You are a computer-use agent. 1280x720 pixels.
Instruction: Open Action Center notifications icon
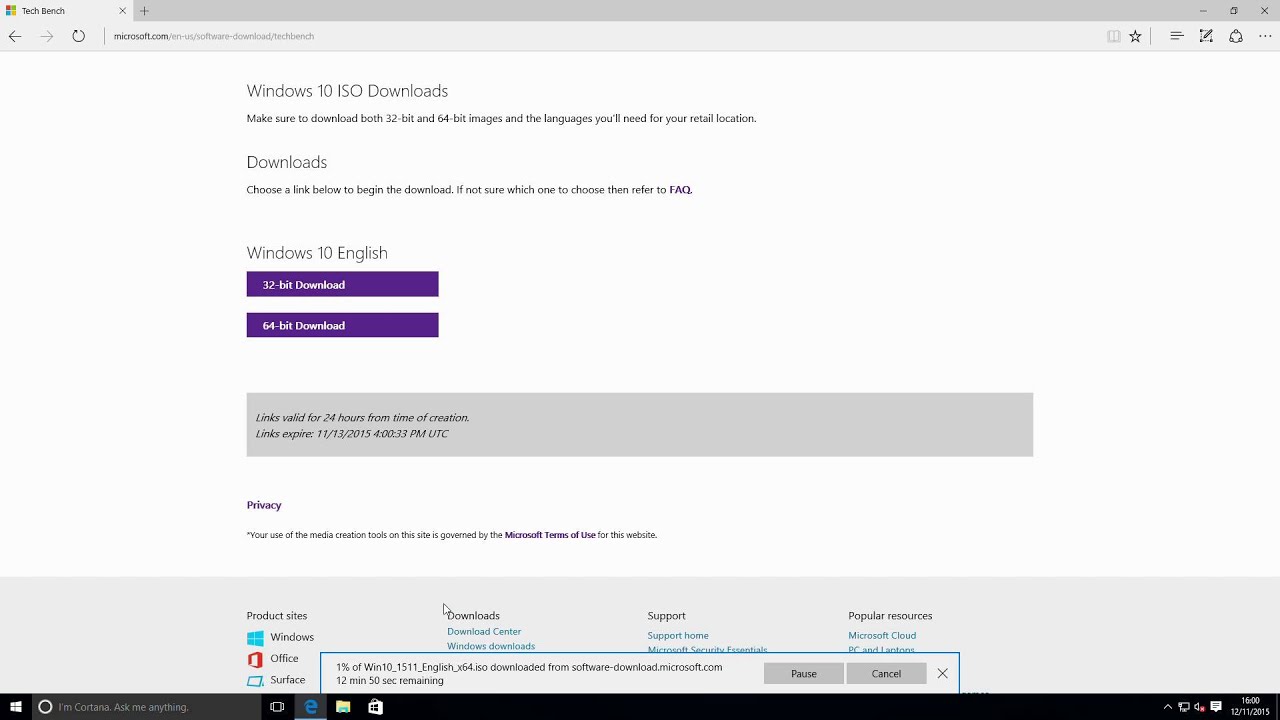[1216, 707]
